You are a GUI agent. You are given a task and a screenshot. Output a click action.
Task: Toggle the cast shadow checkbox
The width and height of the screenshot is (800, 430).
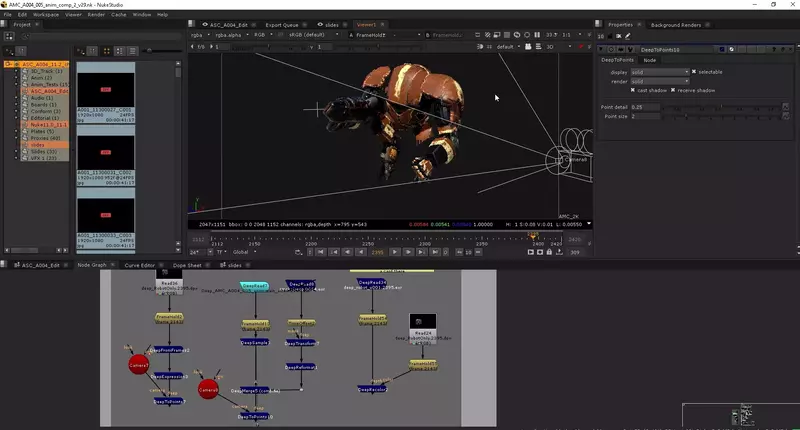coord(633,90)
